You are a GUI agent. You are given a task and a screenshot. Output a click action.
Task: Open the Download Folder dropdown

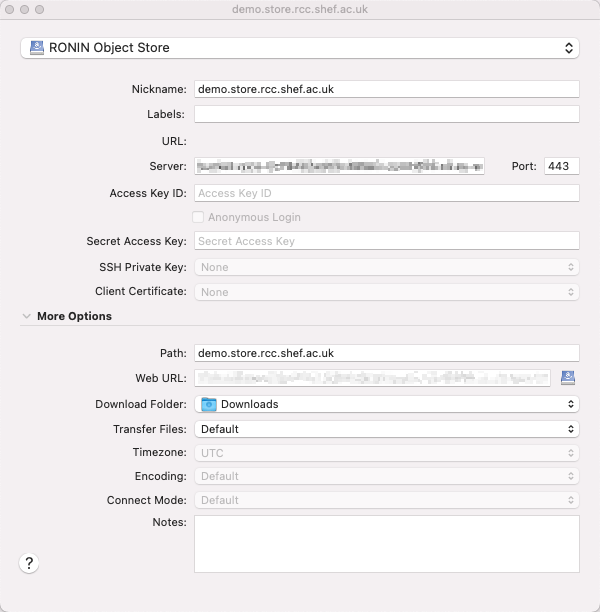point(386,404)
